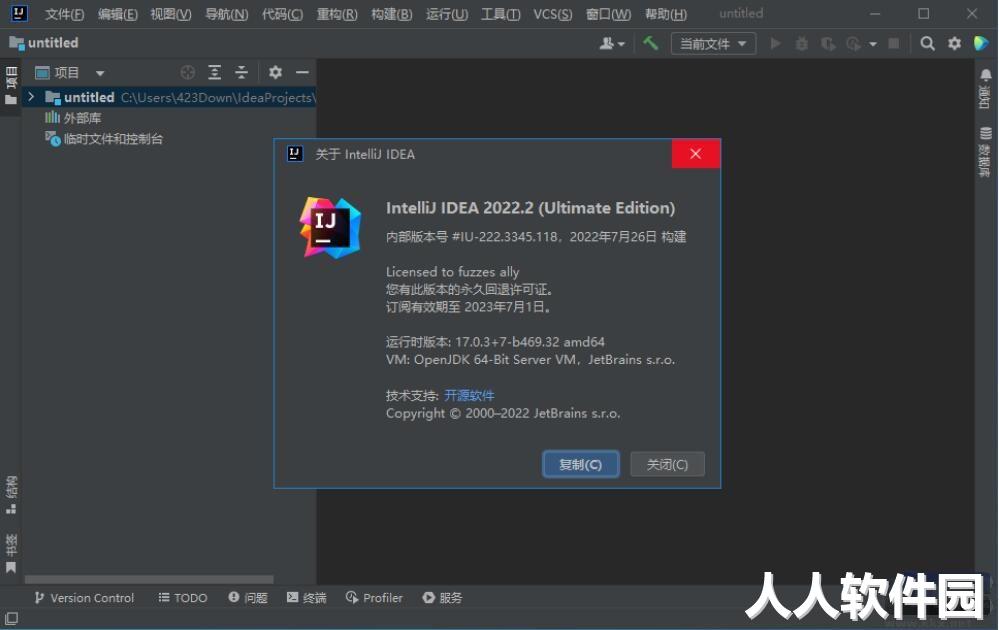Screen dimensions: 999x630
Task: Click the Close button in about dialog
Action: (x=667, y=464)
